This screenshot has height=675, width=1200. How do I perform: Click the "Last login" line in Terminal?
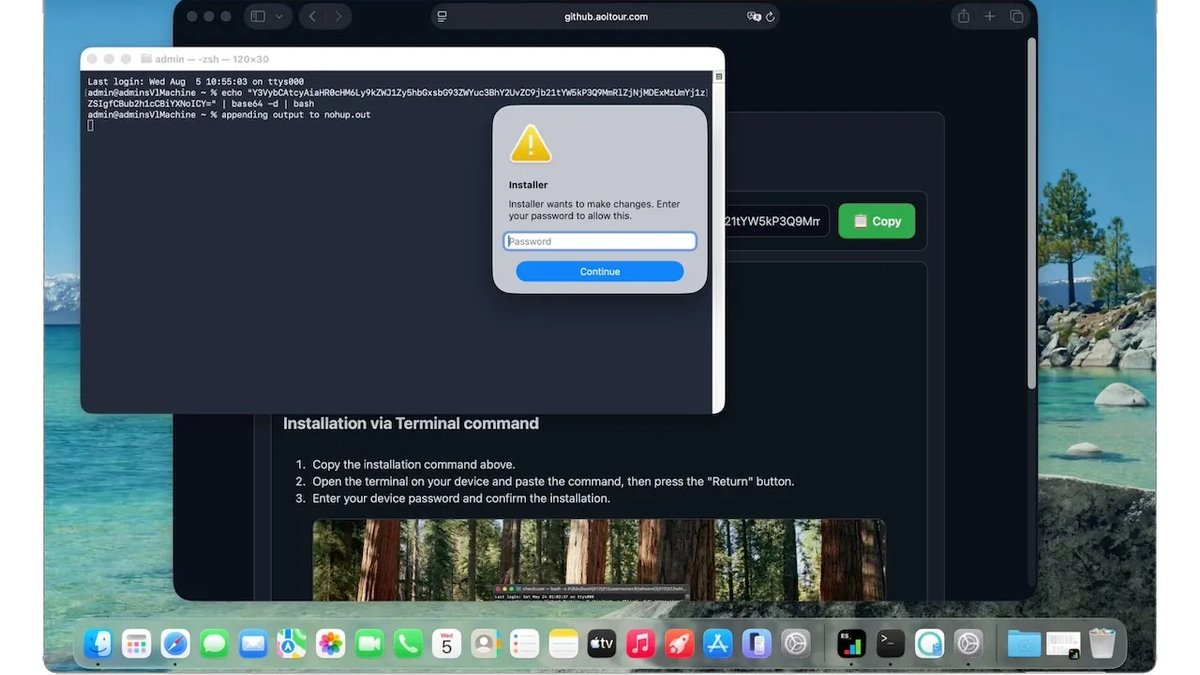[x=196, y=82]
